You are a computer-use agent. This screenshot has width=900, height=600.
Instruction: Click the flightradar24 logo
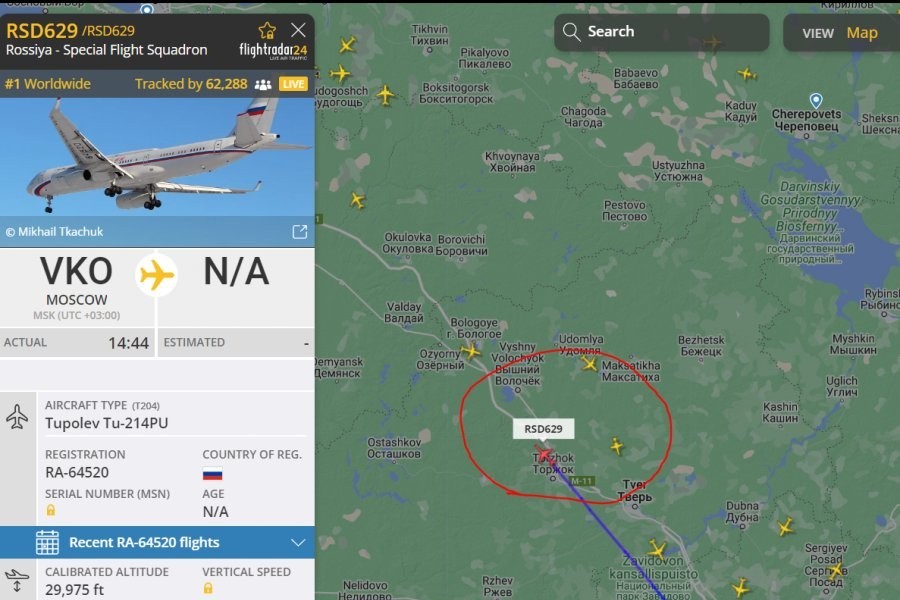click(273, 51)
